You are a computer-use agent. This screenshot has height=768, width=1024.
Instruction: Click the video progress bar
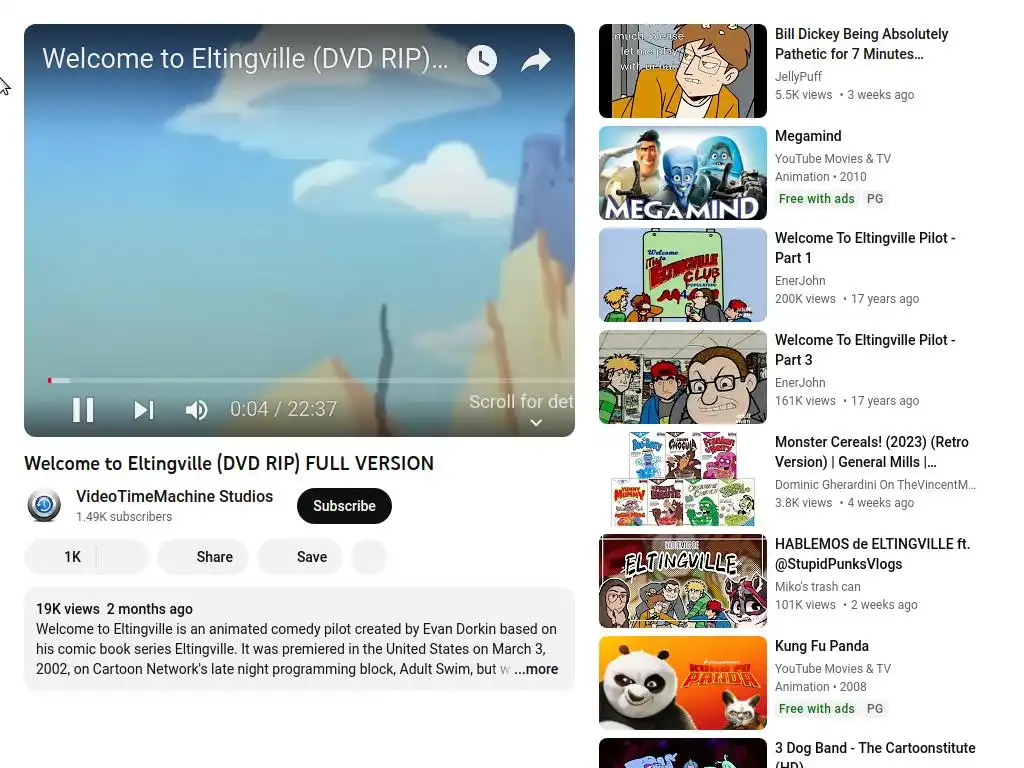coord(311,380)
